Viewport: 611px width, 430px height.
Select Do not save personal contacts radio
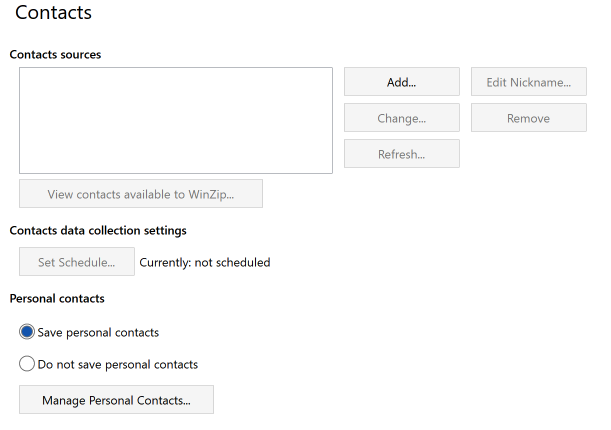click(x=27, y=364)
